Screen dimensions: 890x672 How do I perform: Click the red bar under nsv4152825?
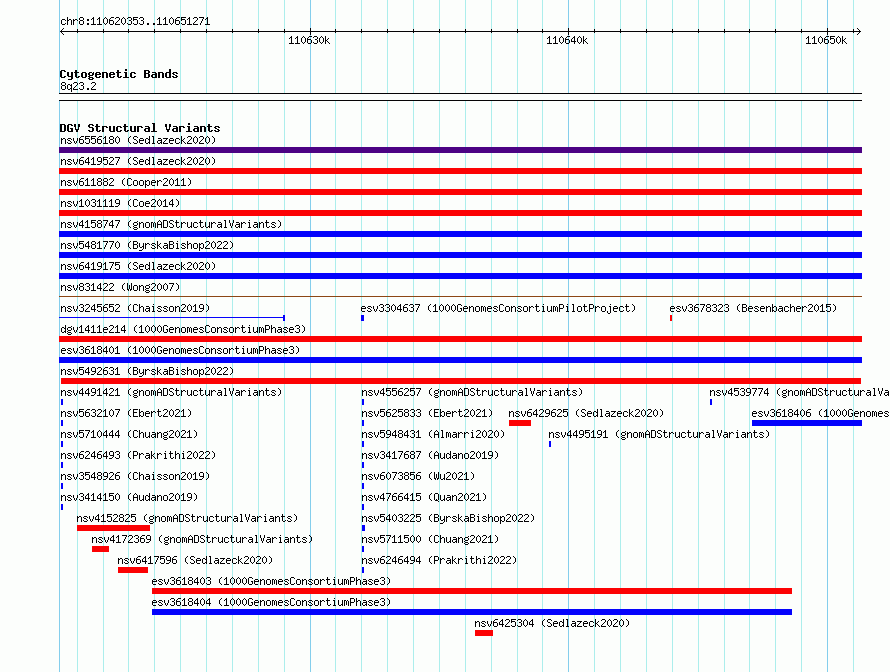114,528
